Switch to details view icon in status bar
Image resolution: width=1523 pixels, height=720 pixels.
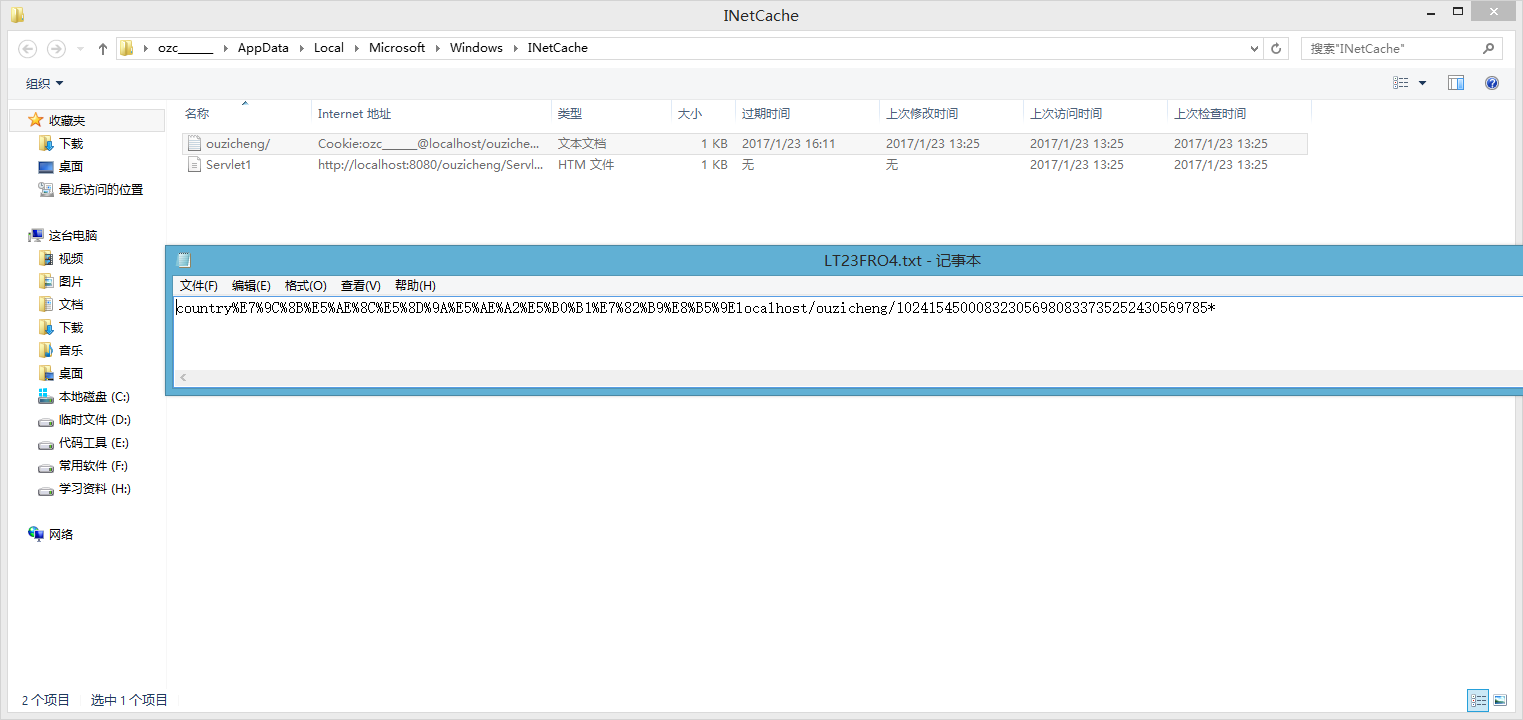(x=1478, y=700)
